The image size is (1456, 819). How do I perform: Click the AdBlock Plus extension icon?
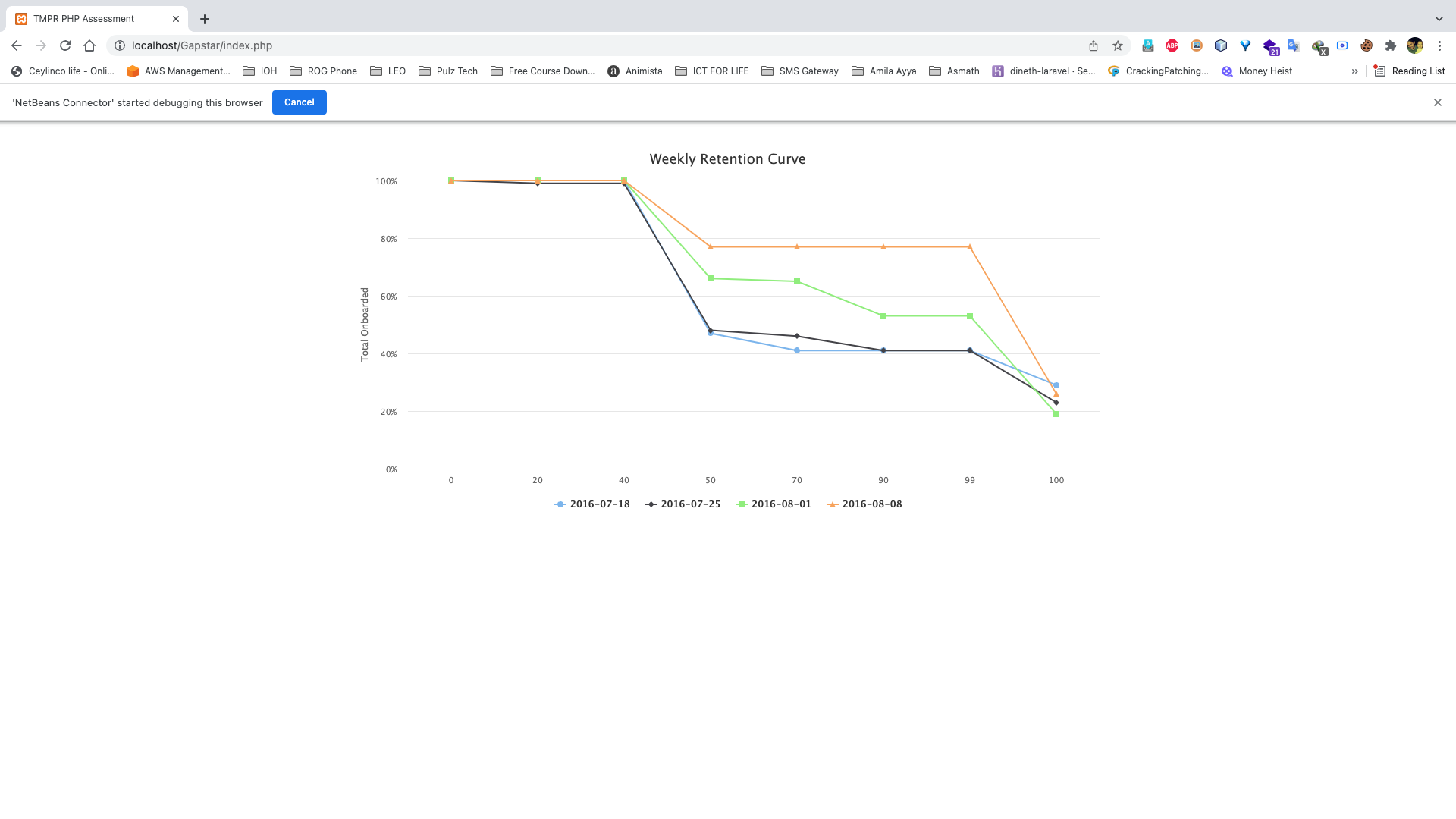(x=1172, y=45)
